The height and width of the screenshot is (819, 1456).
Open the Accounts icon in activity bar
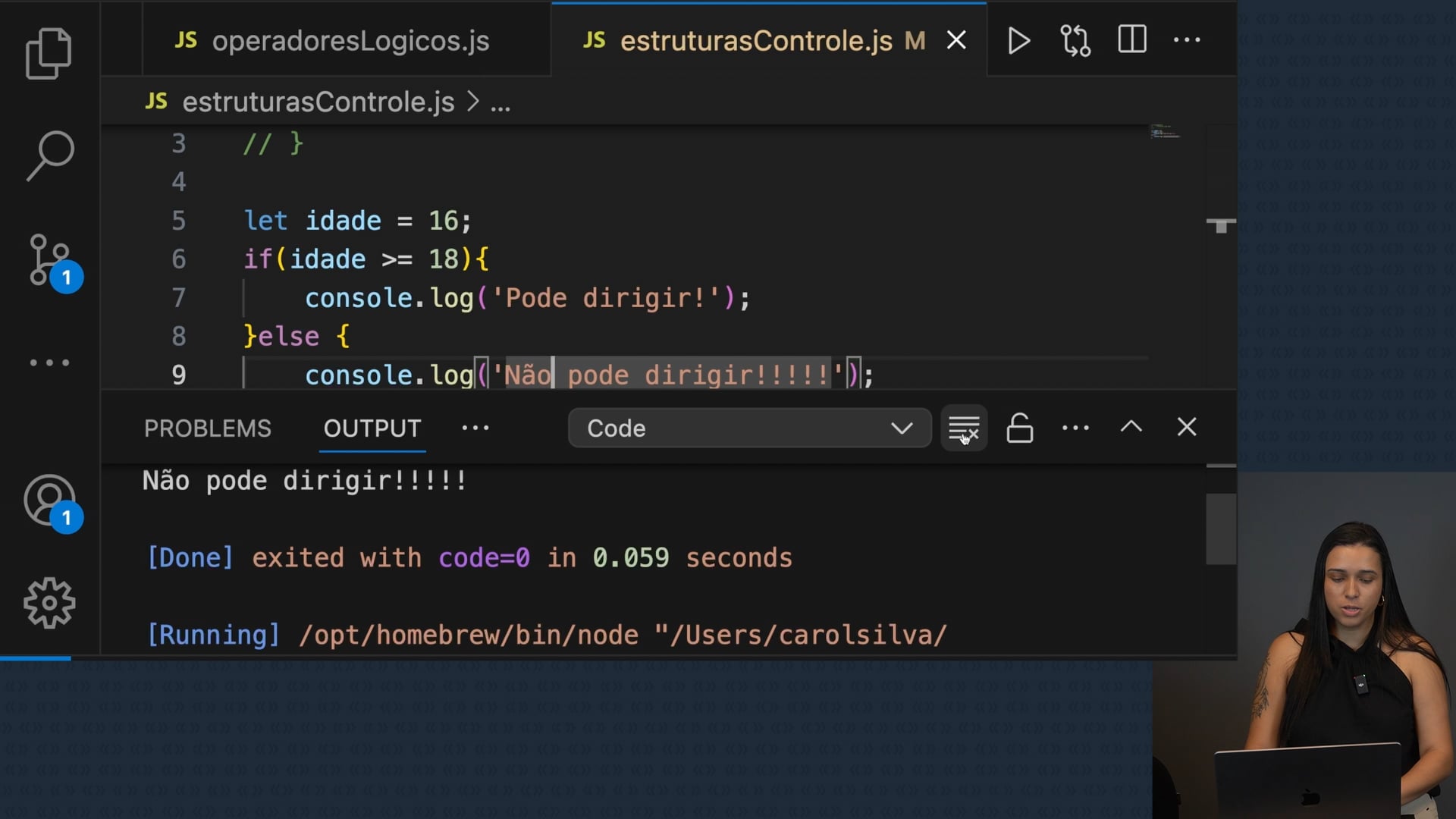(x=50, y=500)
